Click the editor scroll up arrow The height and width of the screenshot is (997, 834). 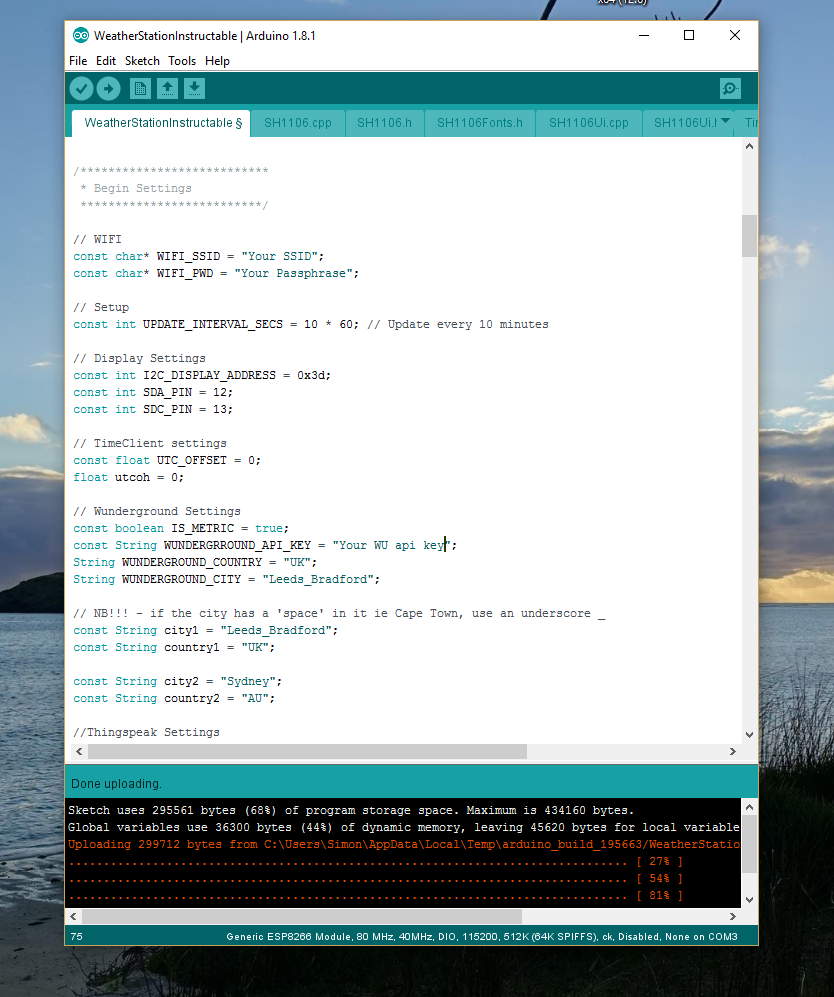pos(749,146)
